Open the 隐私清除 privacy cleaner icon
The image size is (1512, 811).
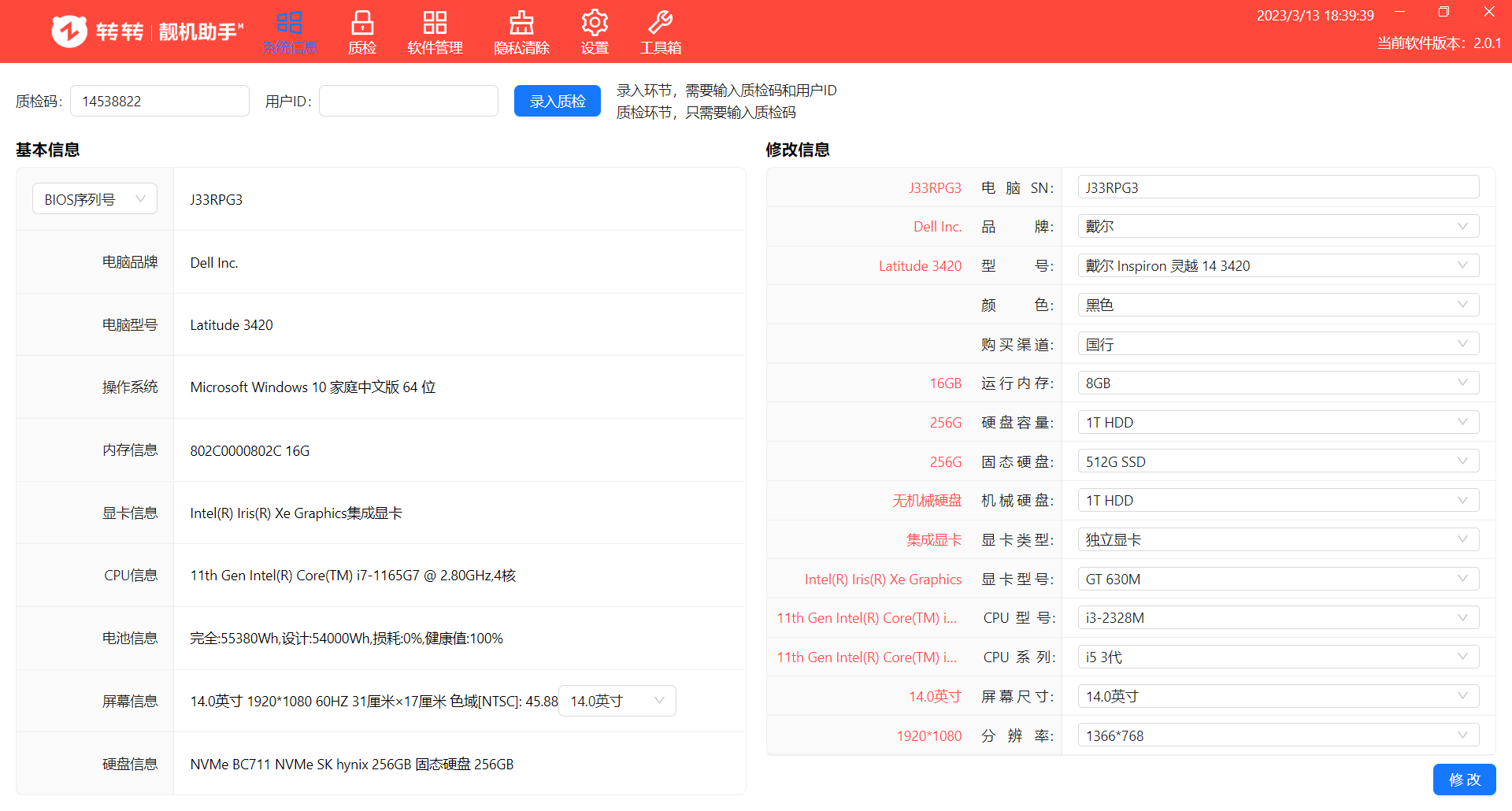coord(521,22)
